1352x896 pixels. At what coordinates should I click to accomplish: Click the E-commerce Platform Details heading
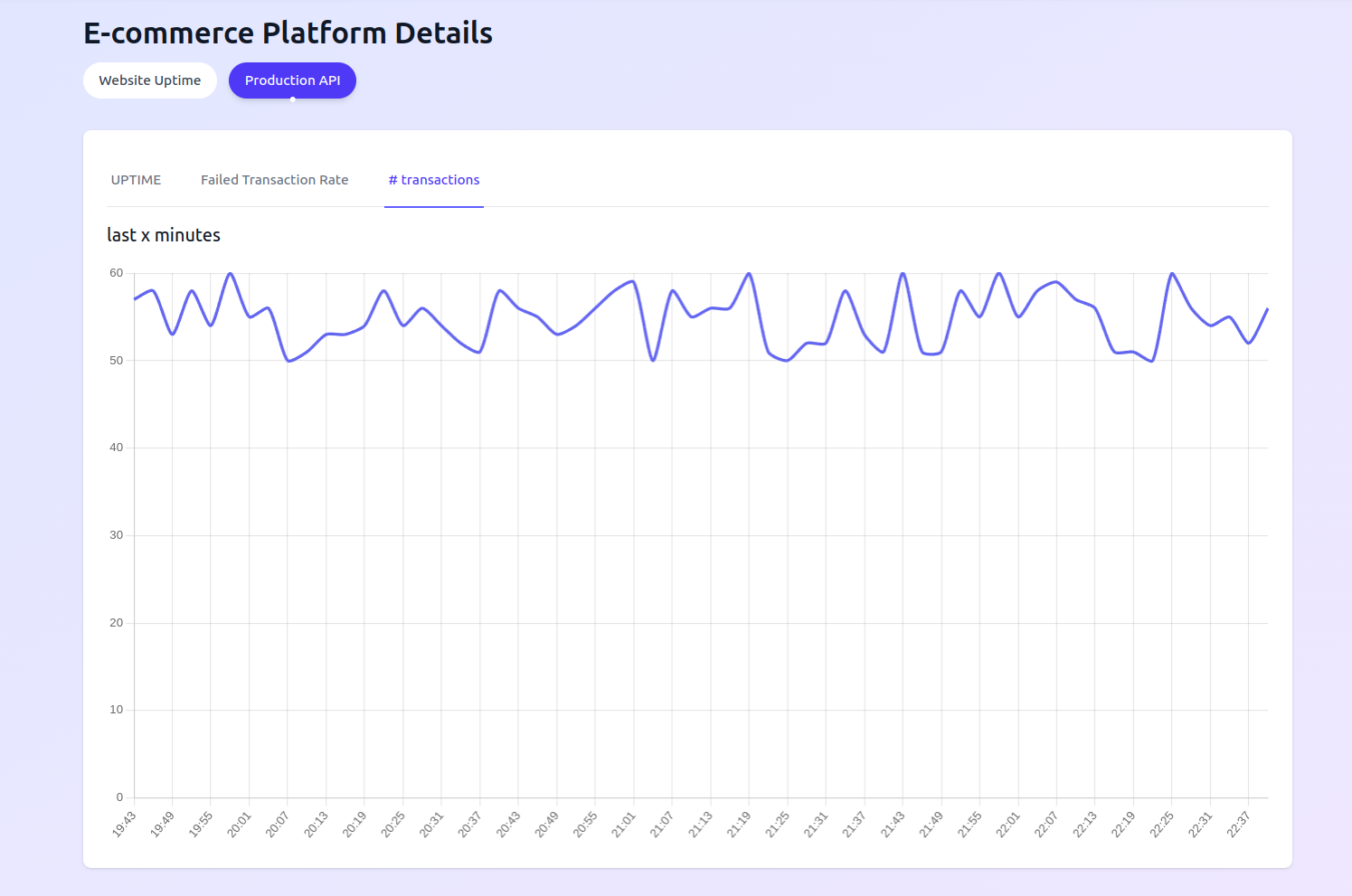[288, 33]
